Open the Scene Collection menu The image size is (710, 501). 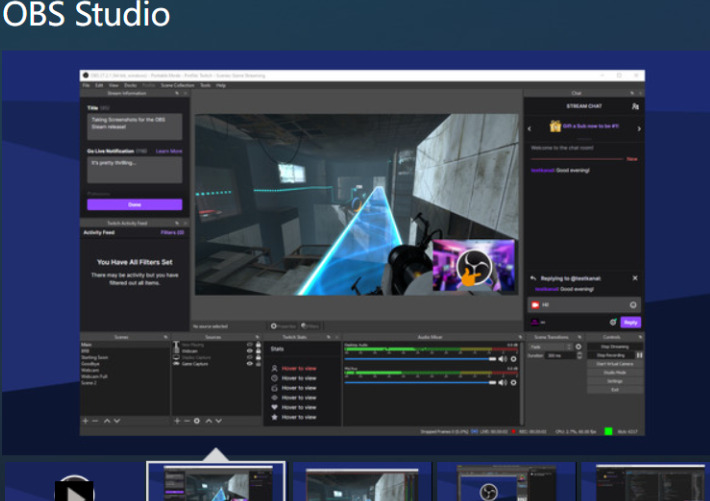[x=177, y=86]
